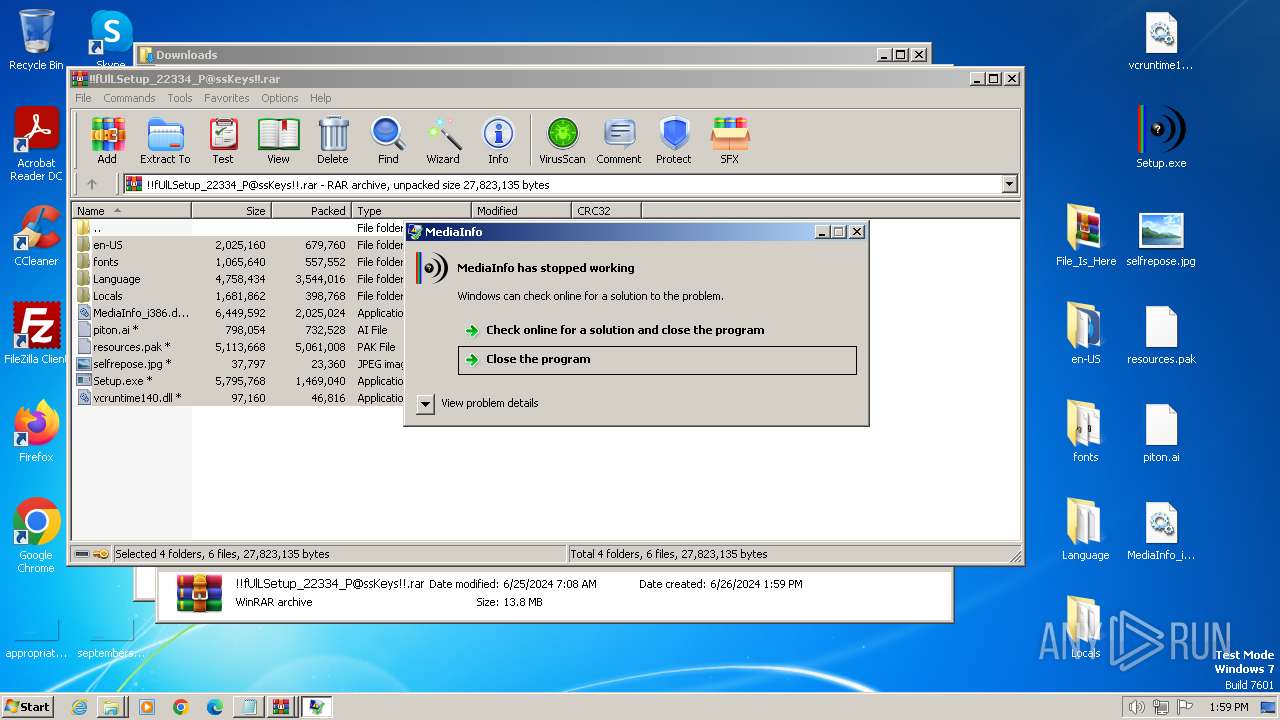The image size is (1280, 720).
Task: Click Close the program
Action: 657,360
